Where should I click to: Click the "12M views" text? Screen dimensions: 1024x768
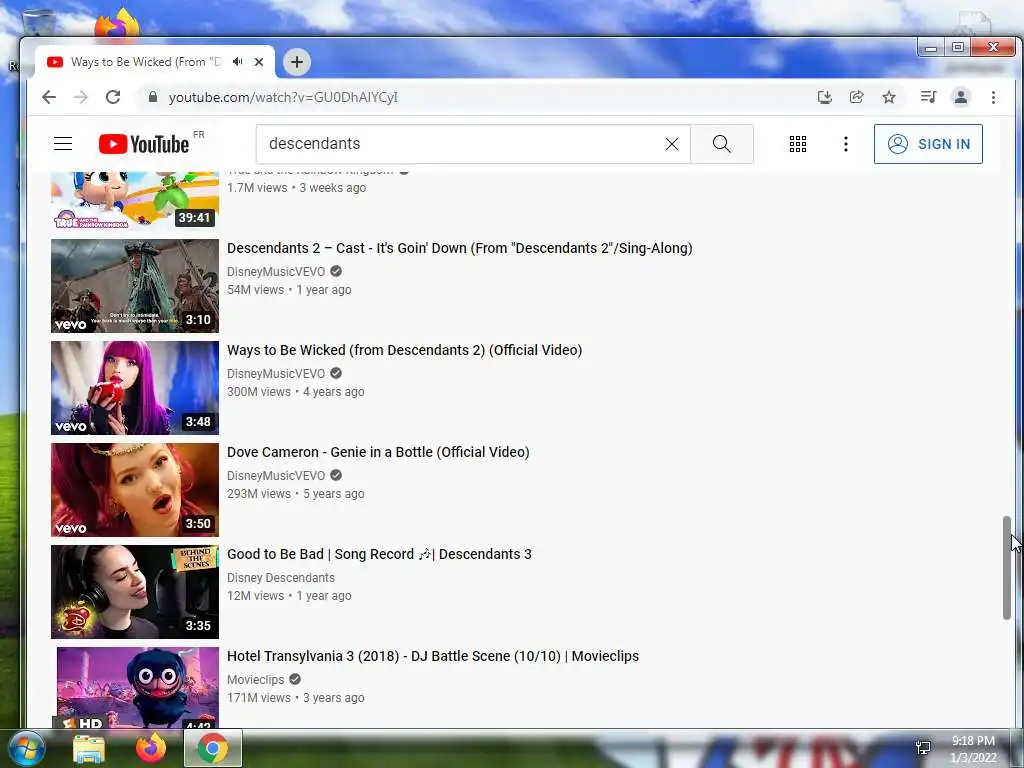tap(255, 595)
